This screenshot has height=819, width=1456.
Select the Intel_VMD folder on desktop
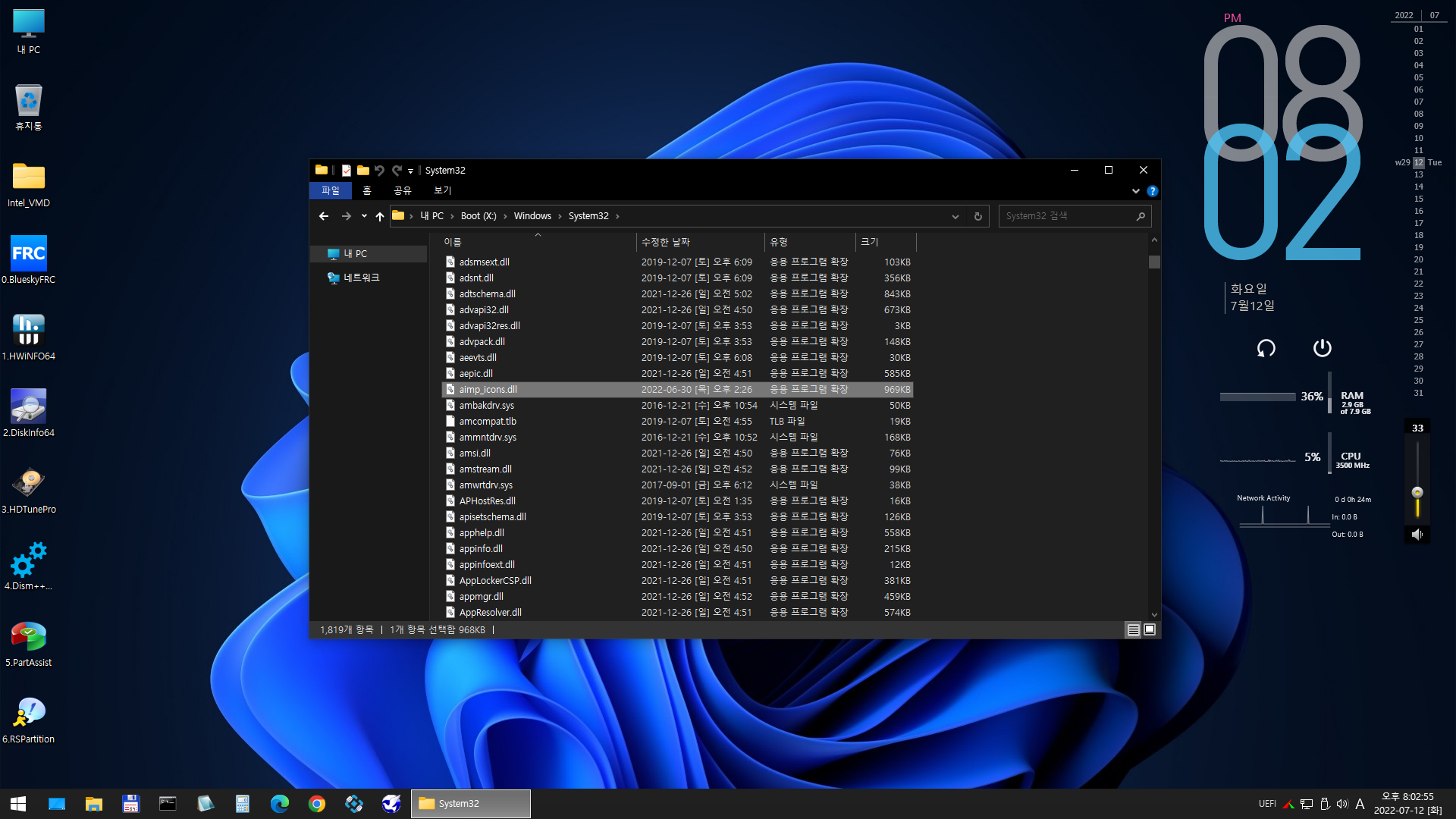[x=29, y=185]
